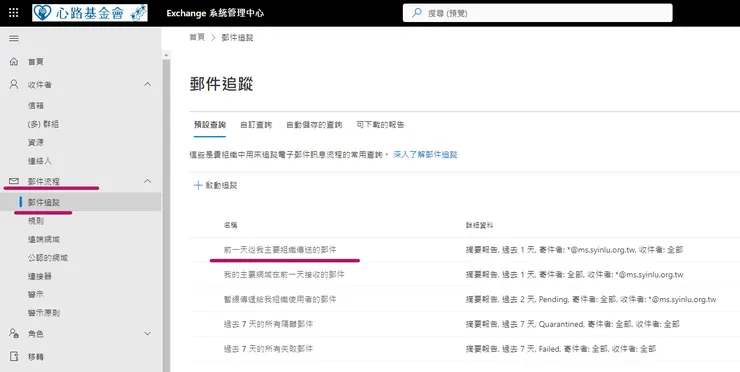The height and width of the screenshot is (372, 740).
Task: Click the 搜尋 (預覽) search box
Action: [x=538, y=13]
